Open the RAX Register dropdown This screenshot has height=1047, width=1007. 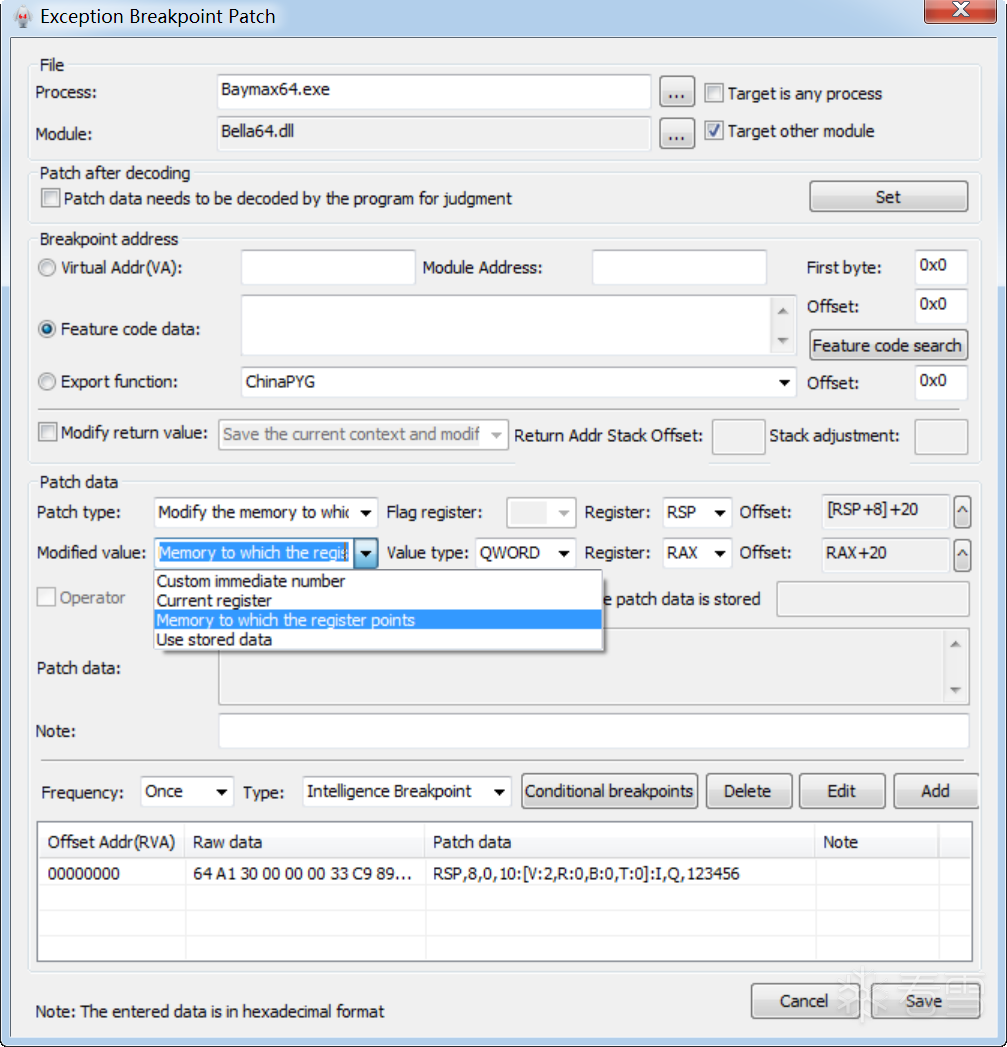pyautogui.click(x=719, y=554)
